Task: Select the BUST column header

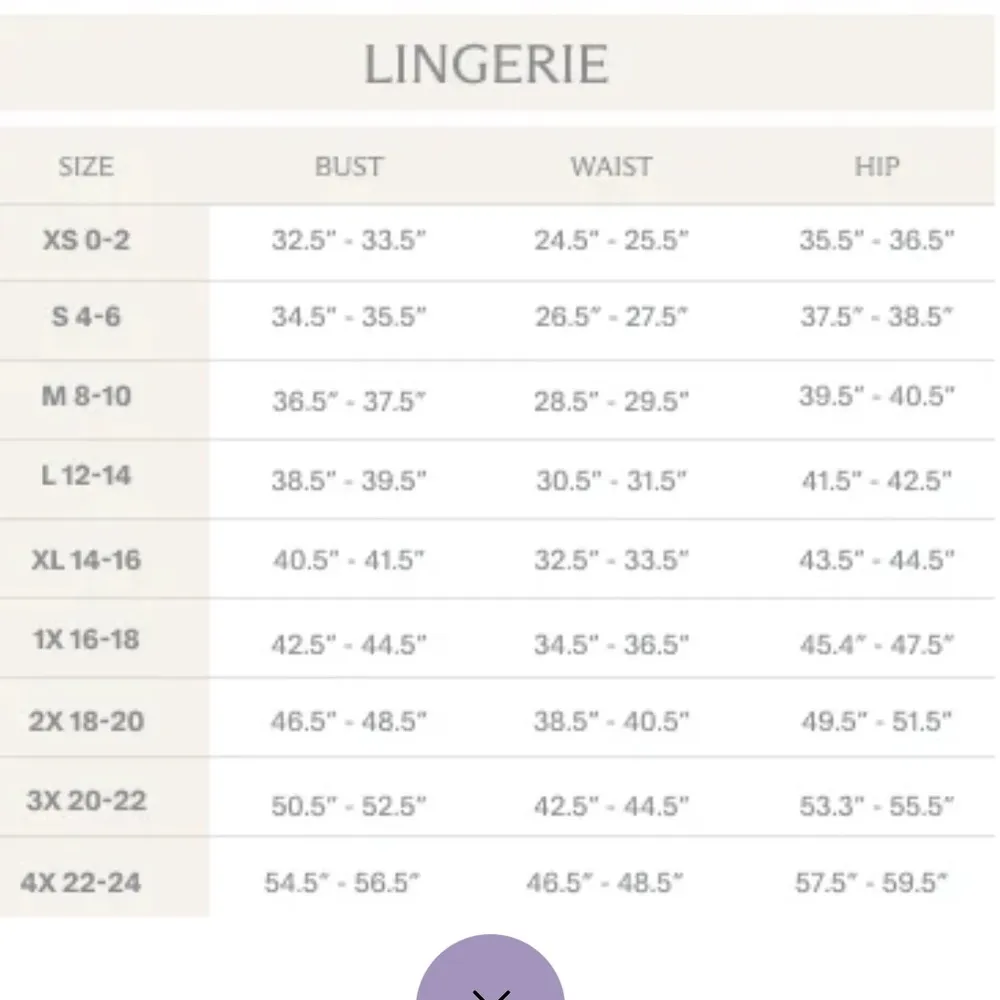Action: coord(349,166)
